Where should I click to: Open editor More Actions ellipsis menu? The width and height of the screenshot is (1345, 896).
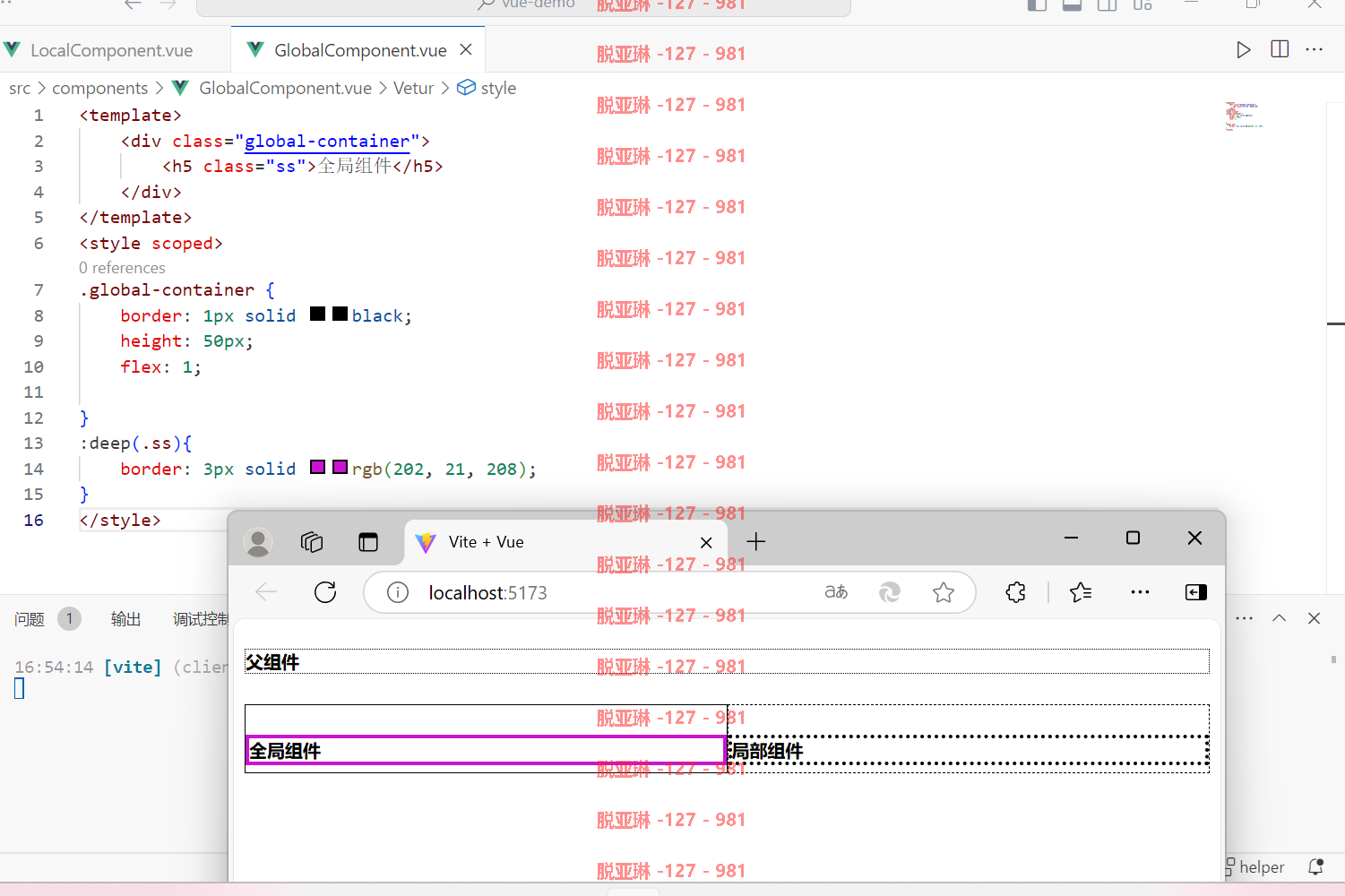1315,49
